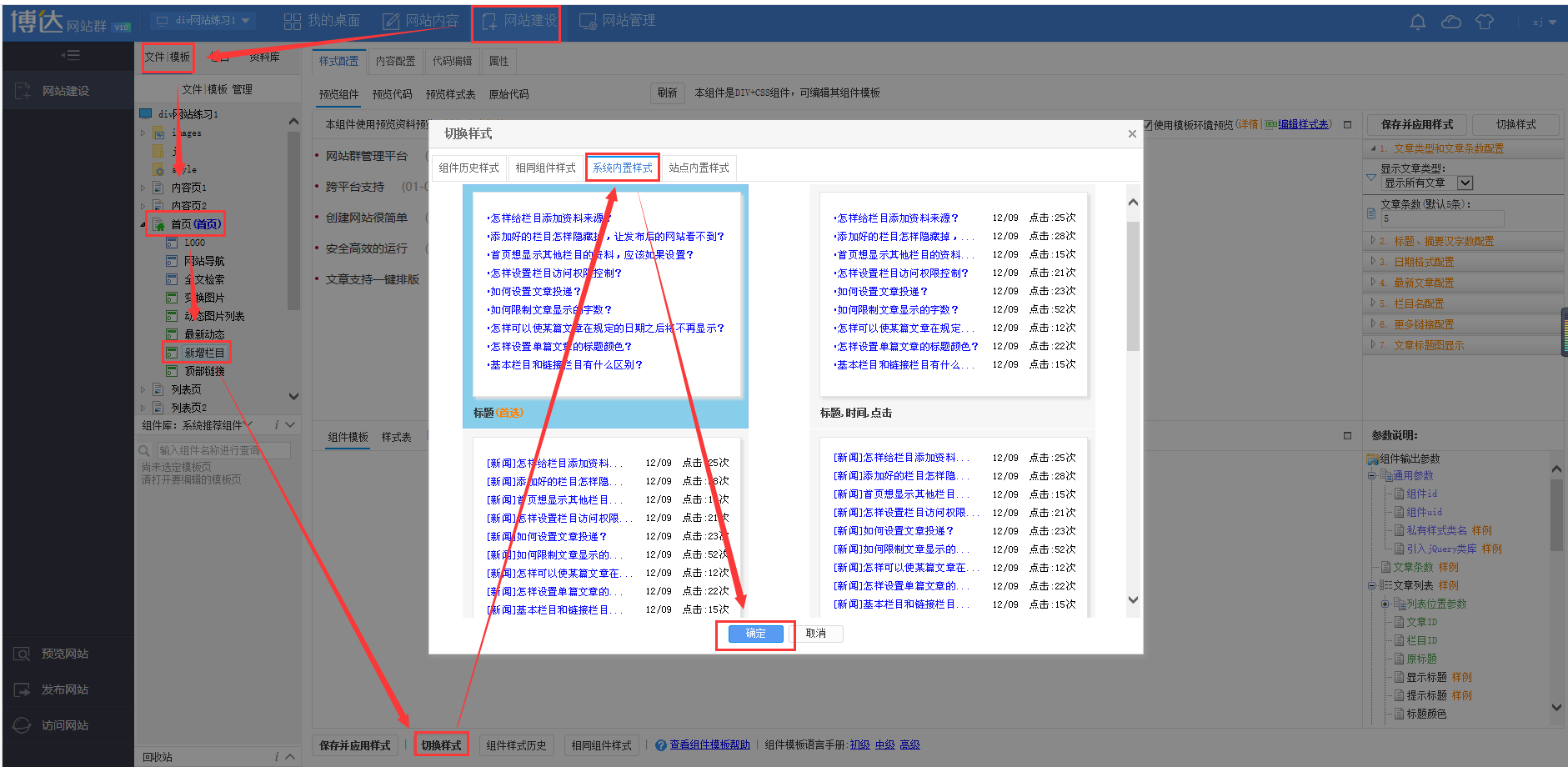This screenshot has width=1568, height=767.
Task: Expand the 日期格式配置 section
Action: [x=1424, y=262]
